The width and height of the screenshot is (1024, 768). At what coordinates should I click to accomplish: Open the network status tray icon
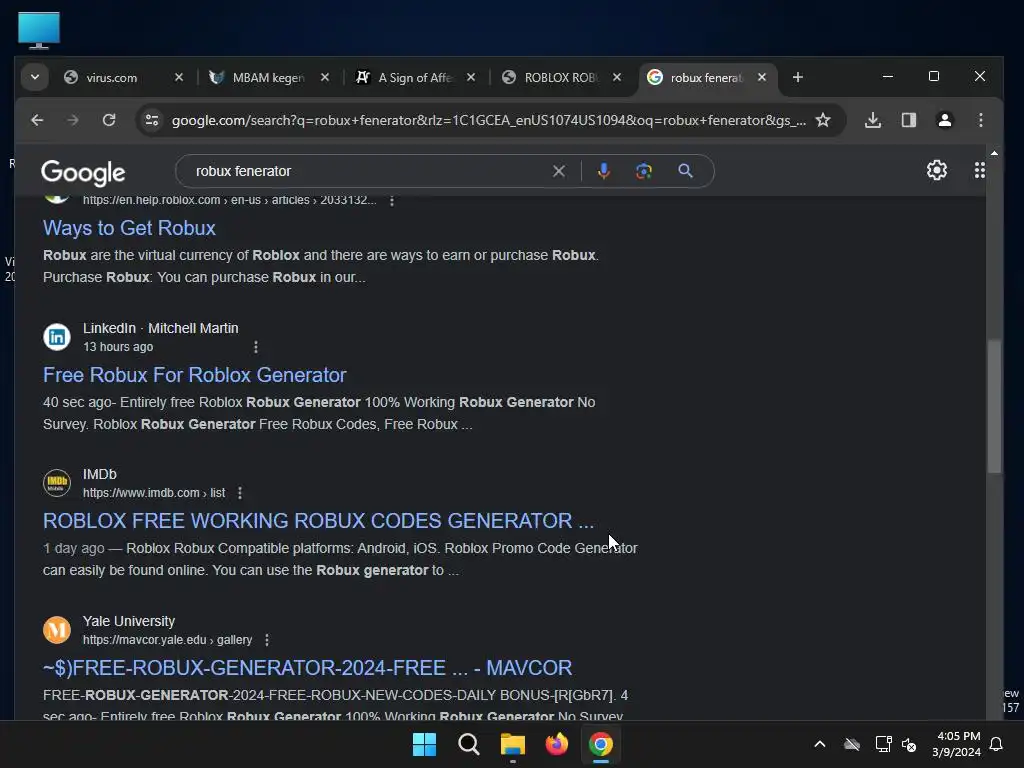point(883,744)
